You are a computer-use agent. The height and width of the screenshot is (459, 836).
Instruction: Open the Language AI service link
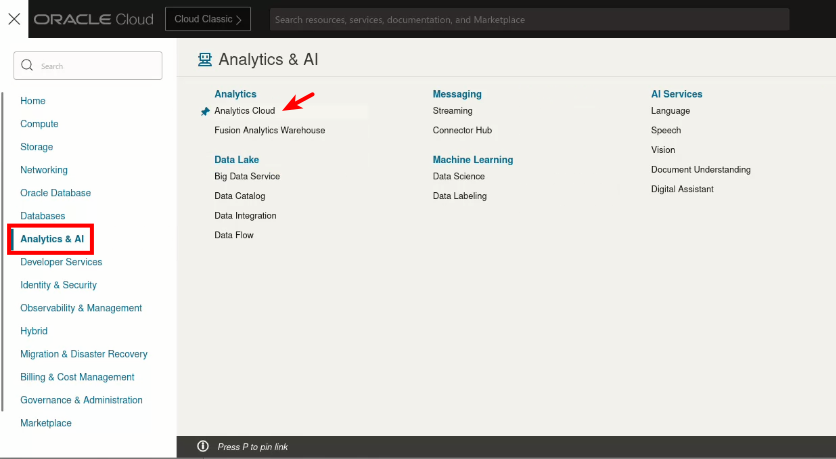(x=670, y=111)
